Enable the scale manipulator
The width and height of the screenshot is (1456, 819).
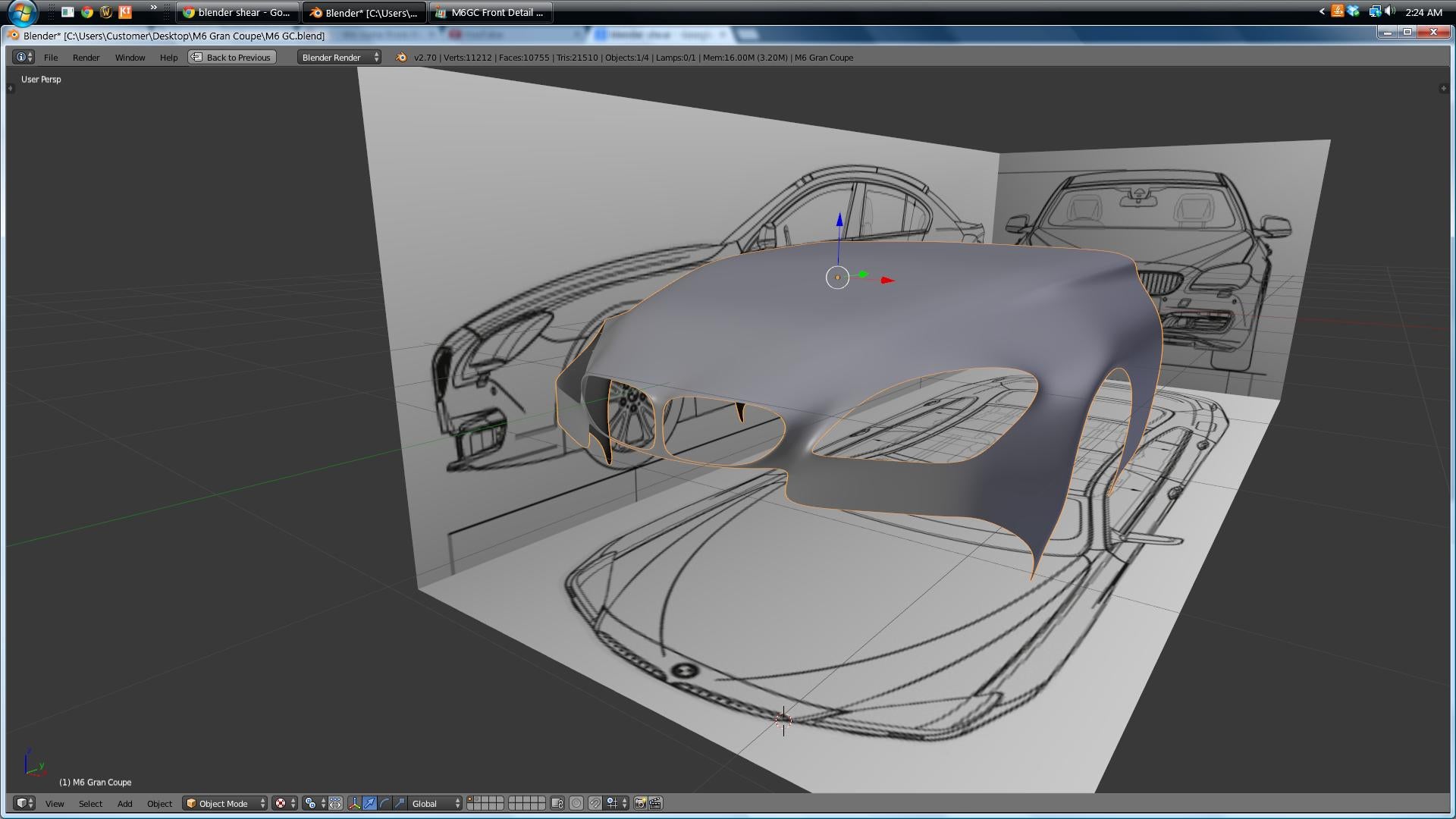point(400,803)
